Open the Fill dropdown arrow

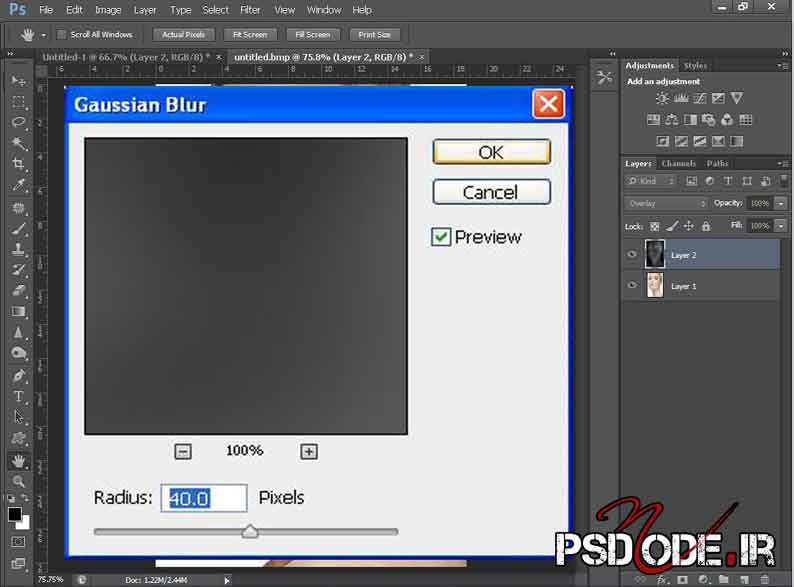781,225
